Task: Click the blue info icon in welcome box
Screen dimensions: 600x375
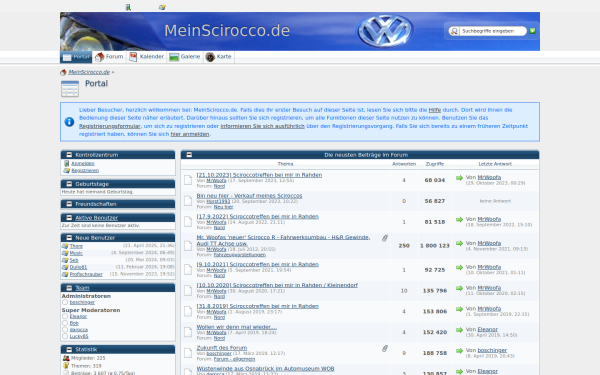Action: click(x=69, y=122)
